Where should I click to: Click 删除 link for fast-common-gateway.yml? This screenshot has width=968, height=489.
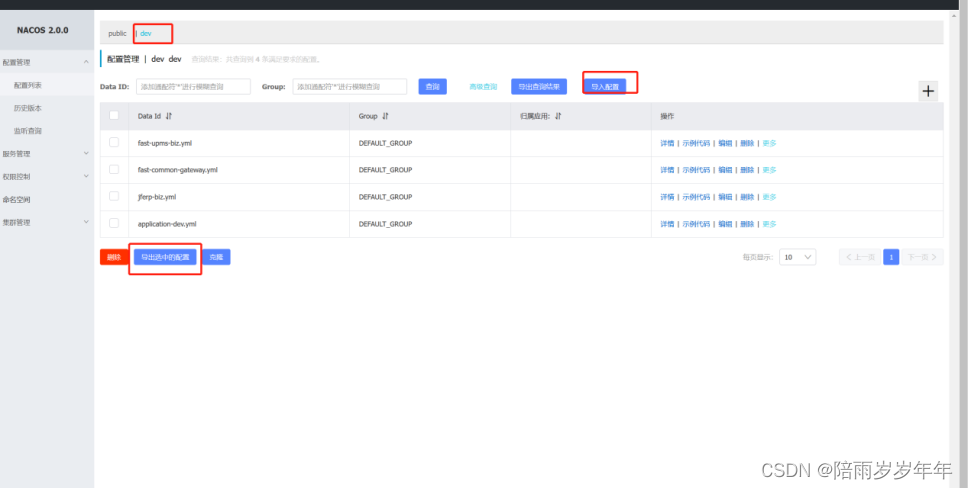[747, 170]
